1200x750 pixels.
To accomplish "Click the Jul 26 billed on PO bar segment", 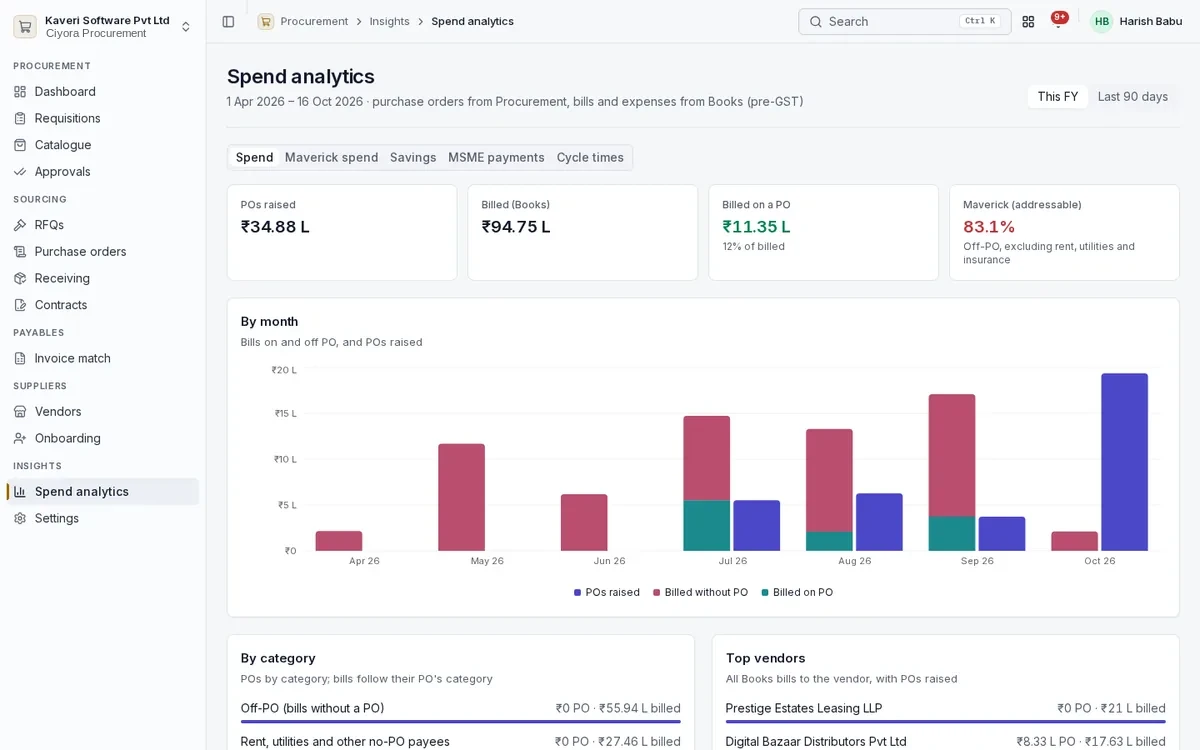I will pyautogui.click(x=707, y=525).
